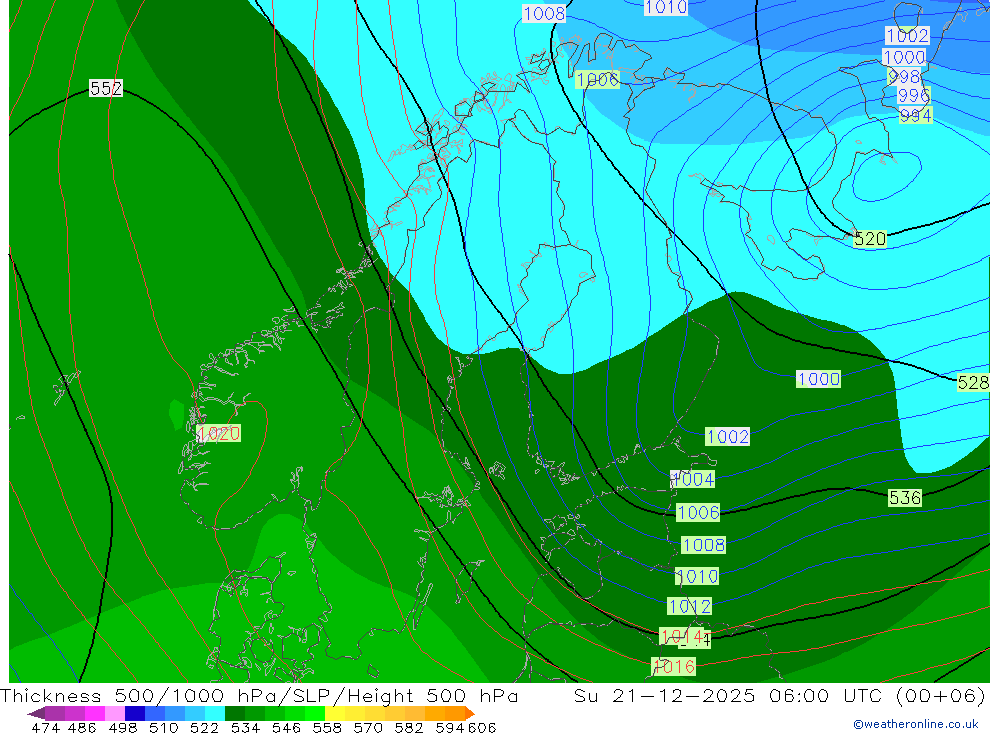Image resolution: width=1000 pixels, height=733 pixels.
Task: Select the cyan swatch in the legend
Action: [215, 713]
